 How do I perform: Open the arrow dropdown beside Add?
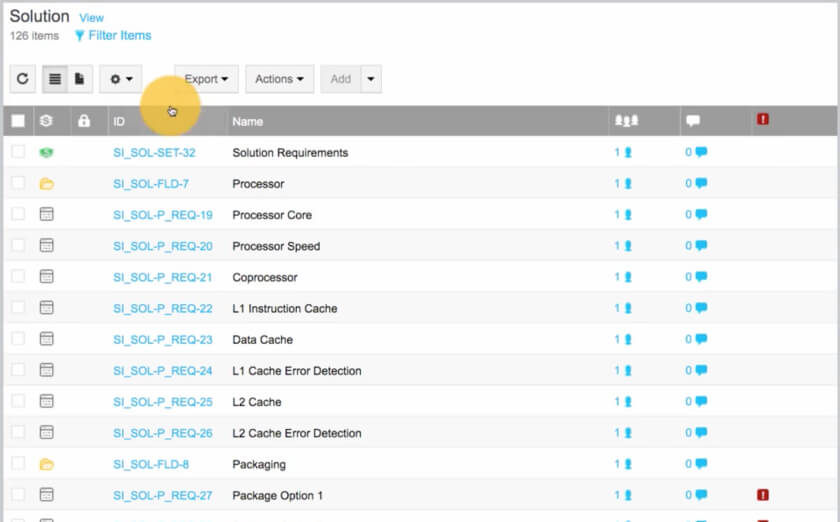pyautogui.click(x=371, y=79)
